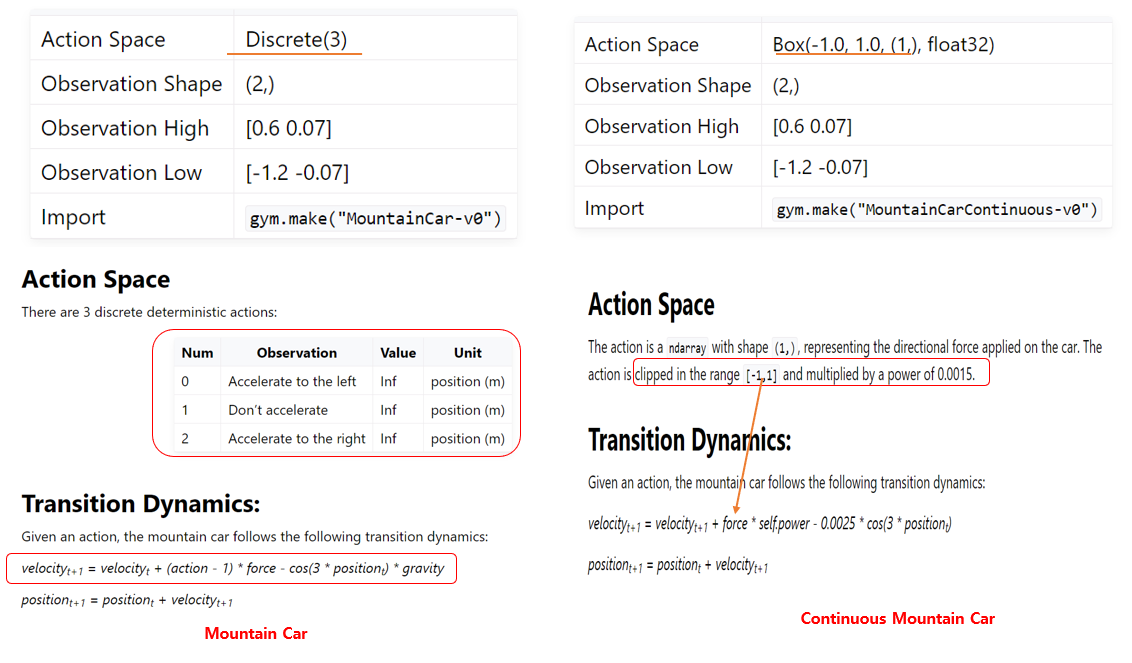Click the [0.6 0.07] value in MountainCar-v0 table

(288, 129)
